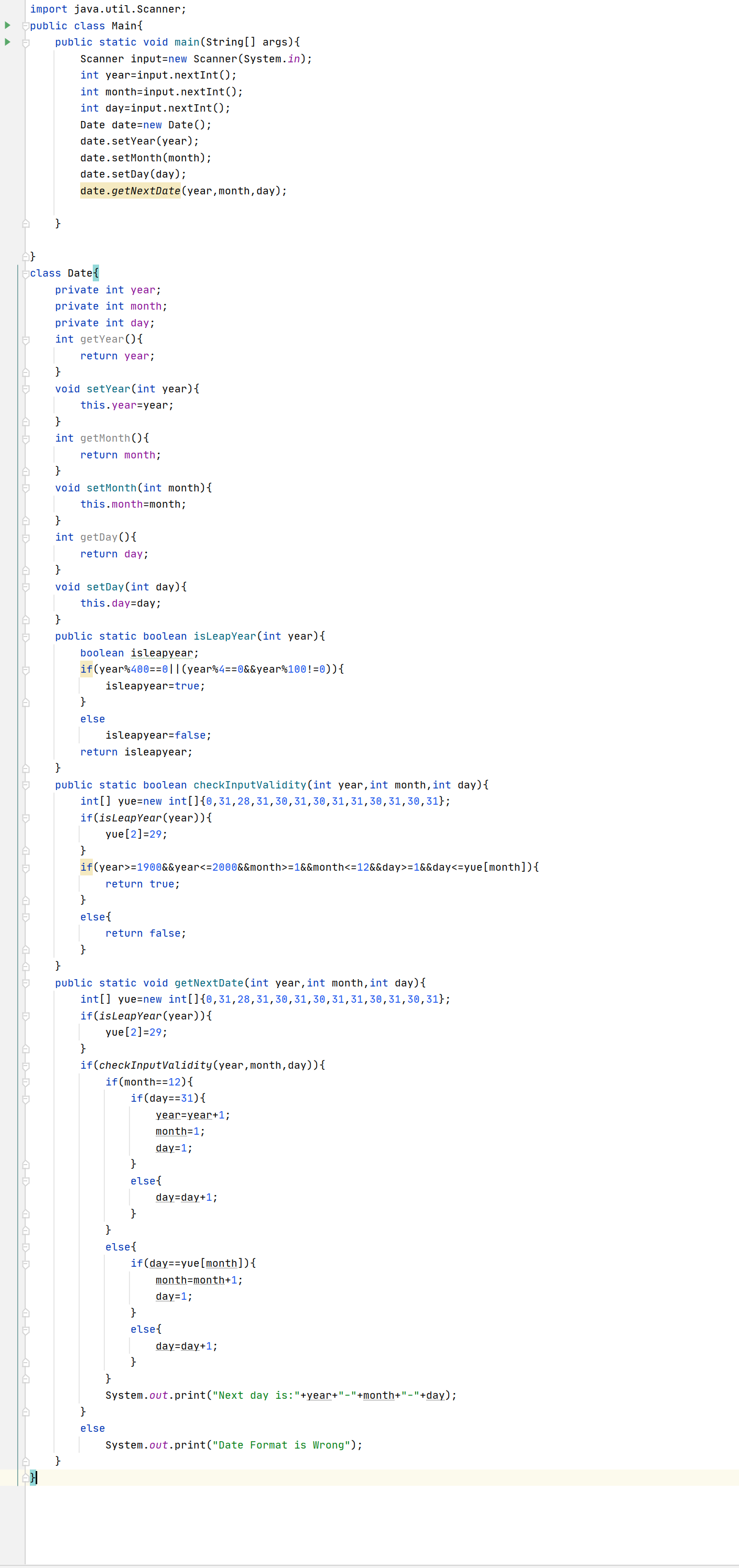Fold the year>=1900 validity if block

coord(26,868)
